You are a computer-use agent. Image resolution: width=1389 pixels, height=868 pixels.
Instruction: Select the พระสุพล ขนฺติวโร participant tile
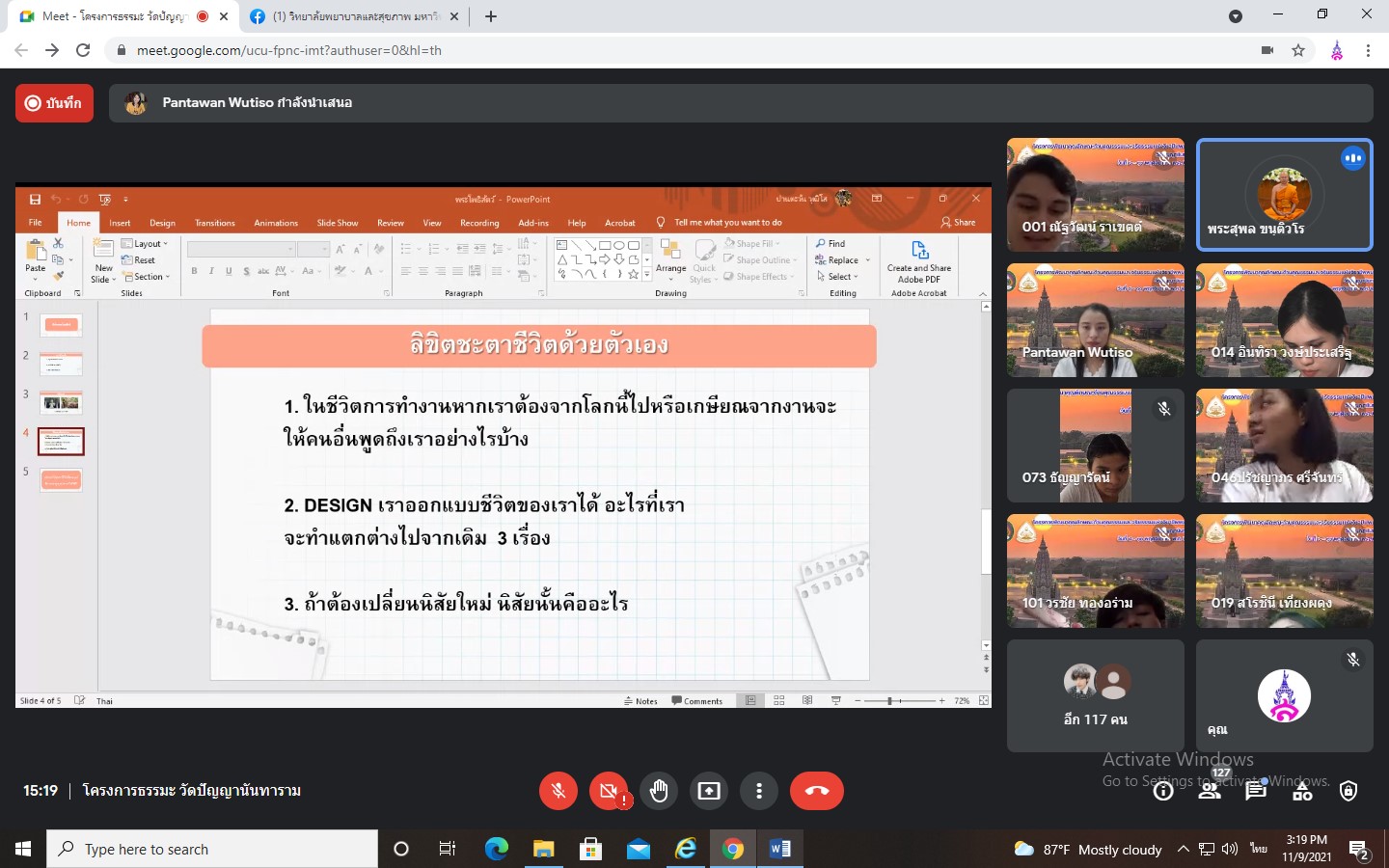pyautogui.click(x=1284, y=195)
